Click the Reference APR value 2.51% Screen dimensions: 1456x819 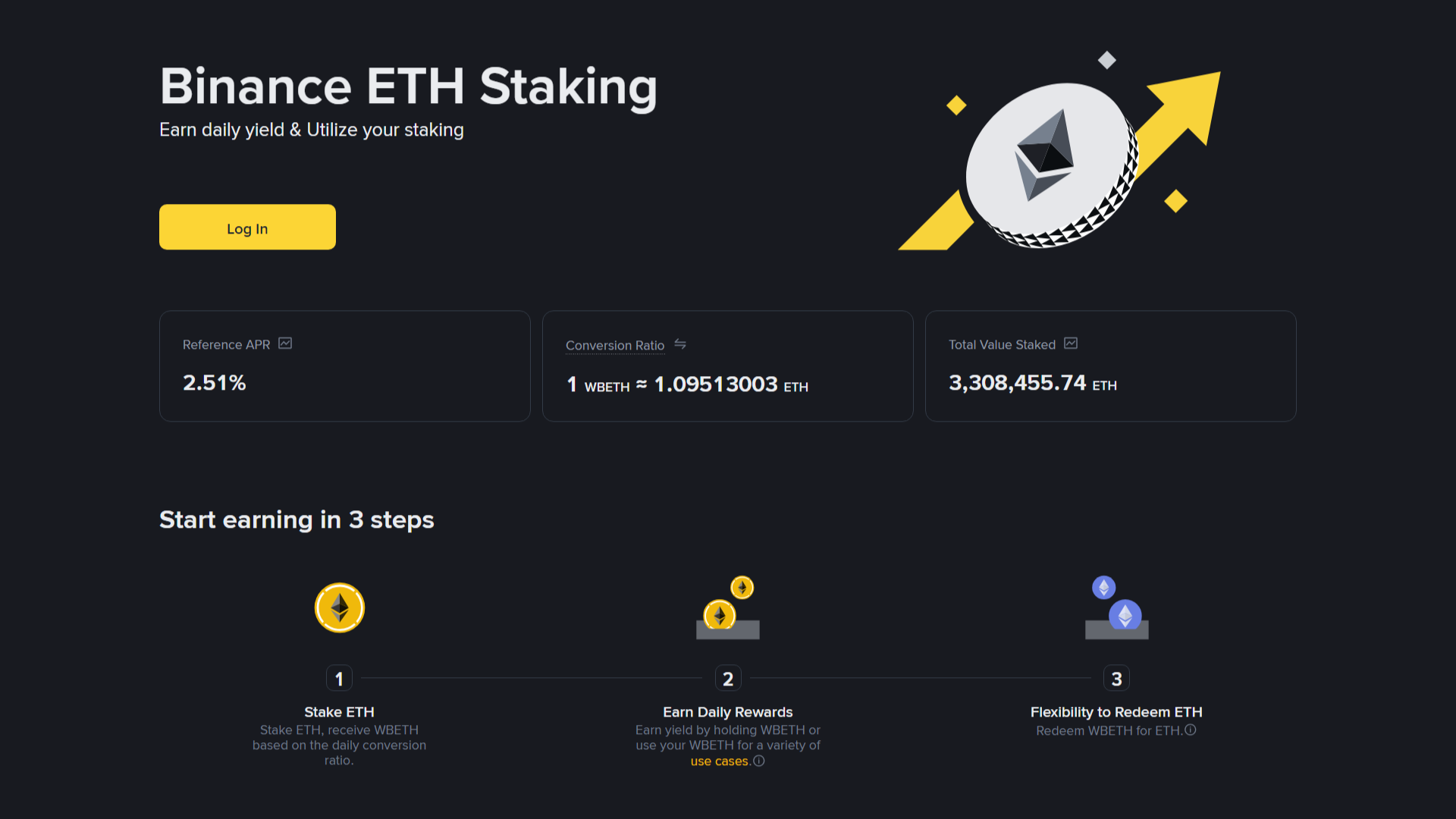[215, 383]
